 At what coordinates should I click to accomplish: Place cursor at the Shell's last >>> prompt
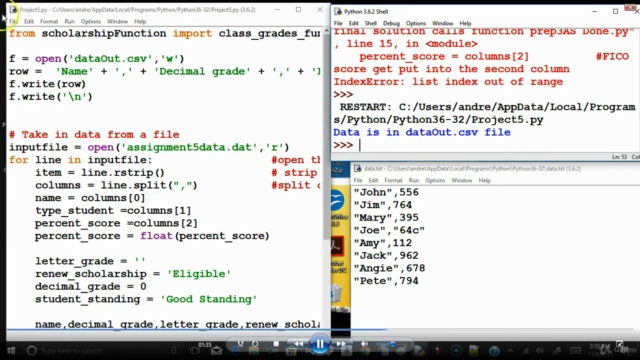[360, 145]
